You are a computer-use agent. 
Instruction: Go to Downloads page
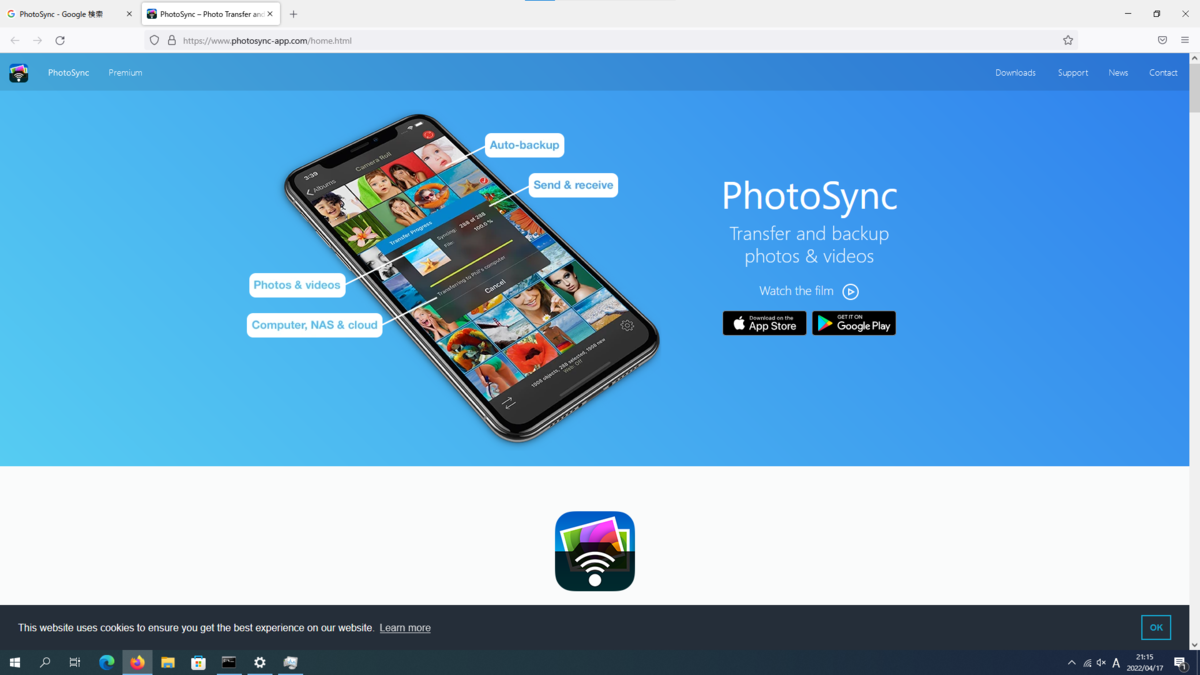click(1015, 73)
